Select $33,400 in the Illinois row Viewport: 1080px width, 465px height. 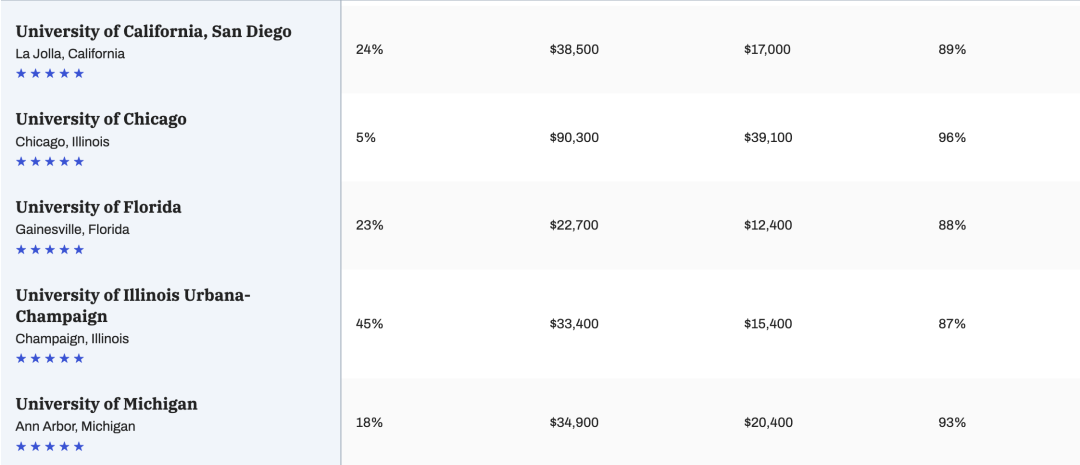point(574,324)
